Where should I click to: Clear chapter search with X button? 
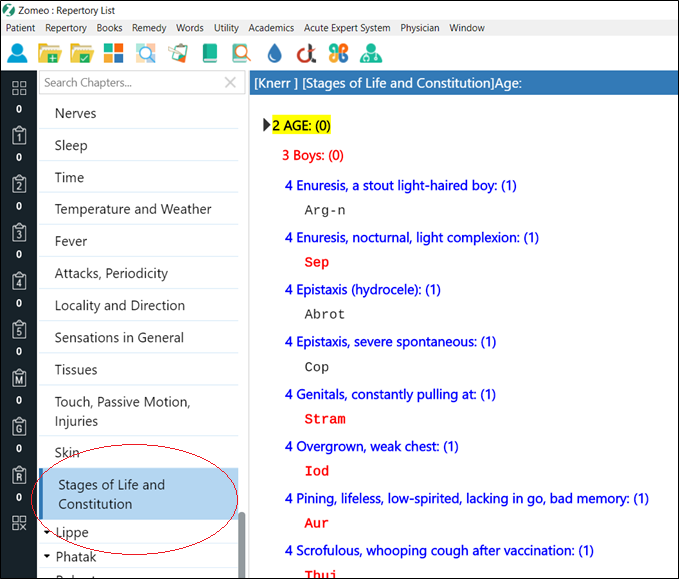(230, 83)
